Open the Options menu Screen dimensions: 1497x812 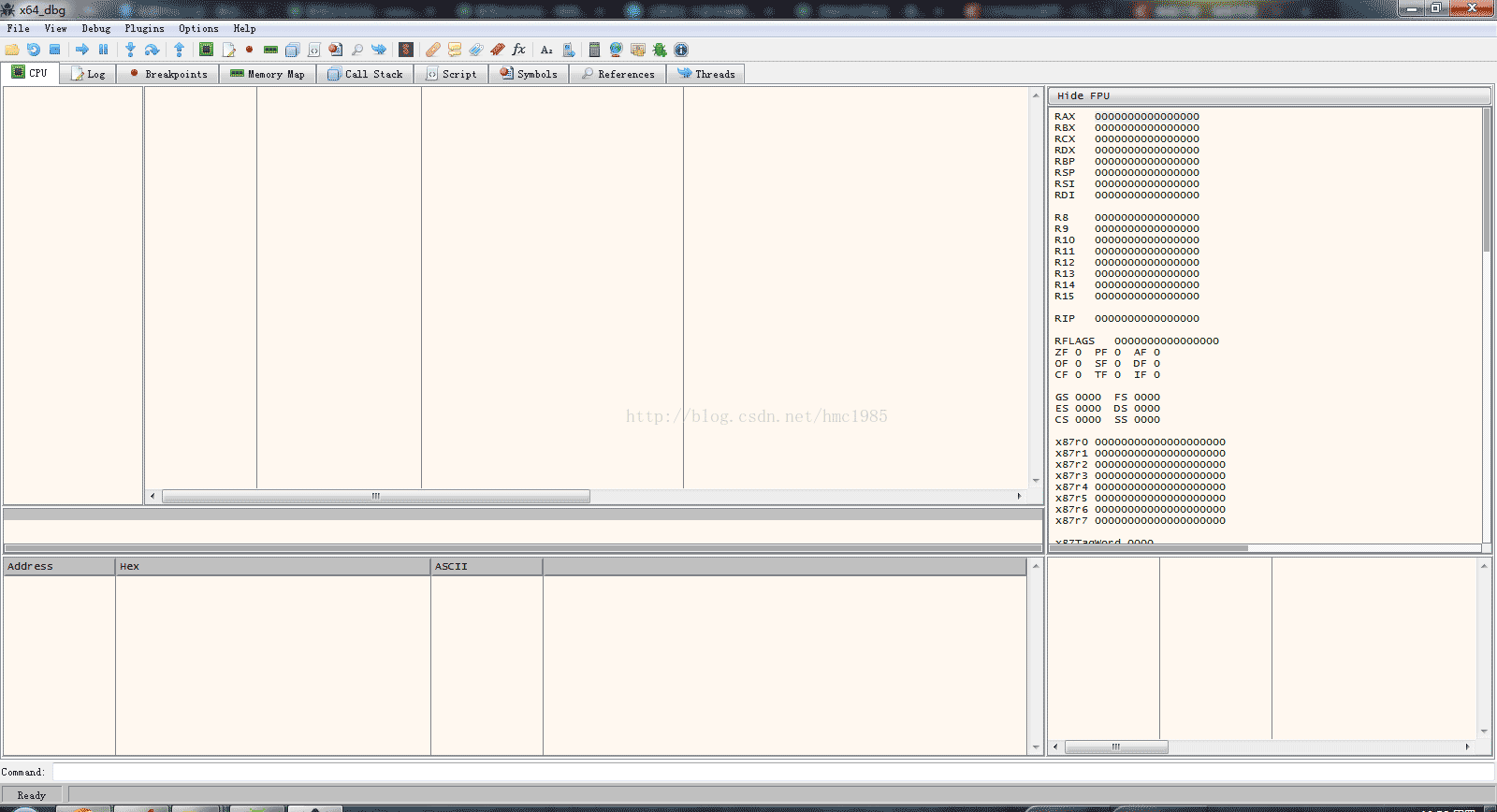click(198, 28)
